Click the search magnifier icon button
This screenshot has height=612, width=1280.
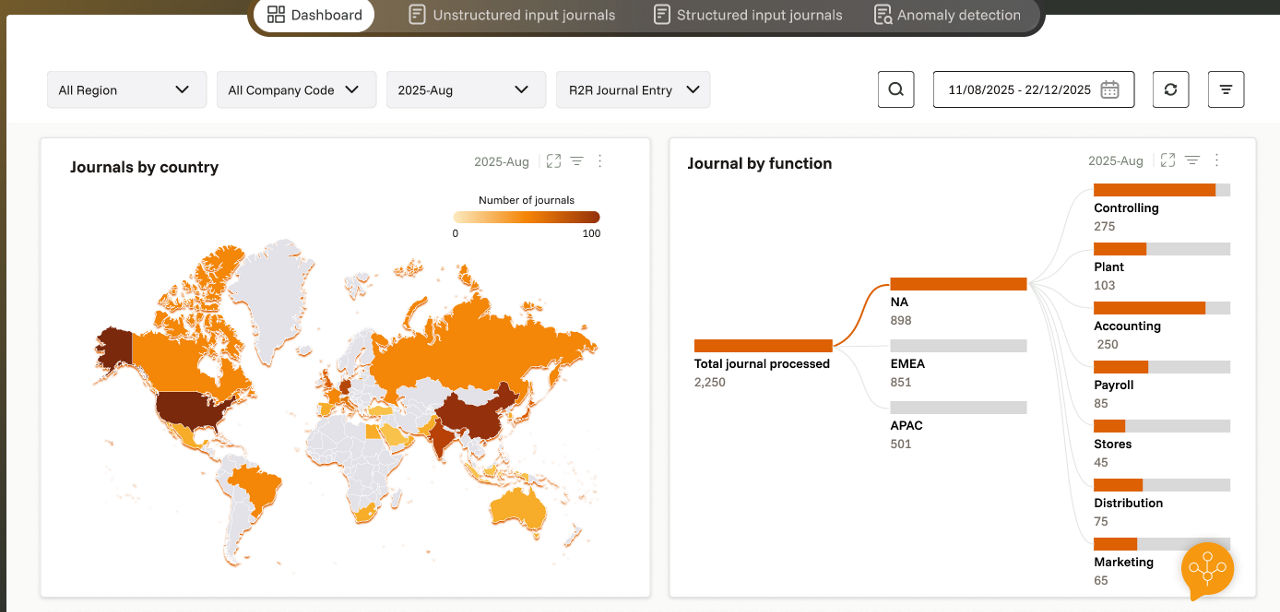[895, 90]
